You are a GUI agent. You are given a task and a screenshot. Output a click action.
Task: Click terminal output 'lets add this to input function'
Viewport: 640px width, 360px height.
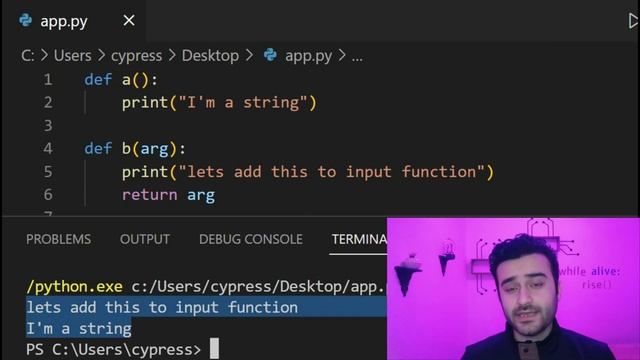coord(162,307)
